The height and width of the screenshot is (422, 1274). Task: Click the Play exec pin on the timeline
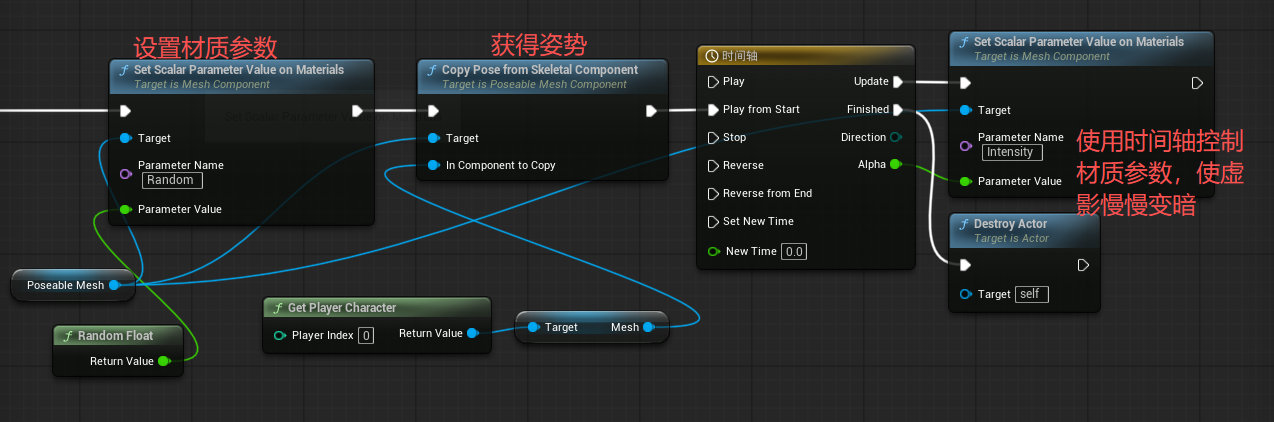[713, 81]
